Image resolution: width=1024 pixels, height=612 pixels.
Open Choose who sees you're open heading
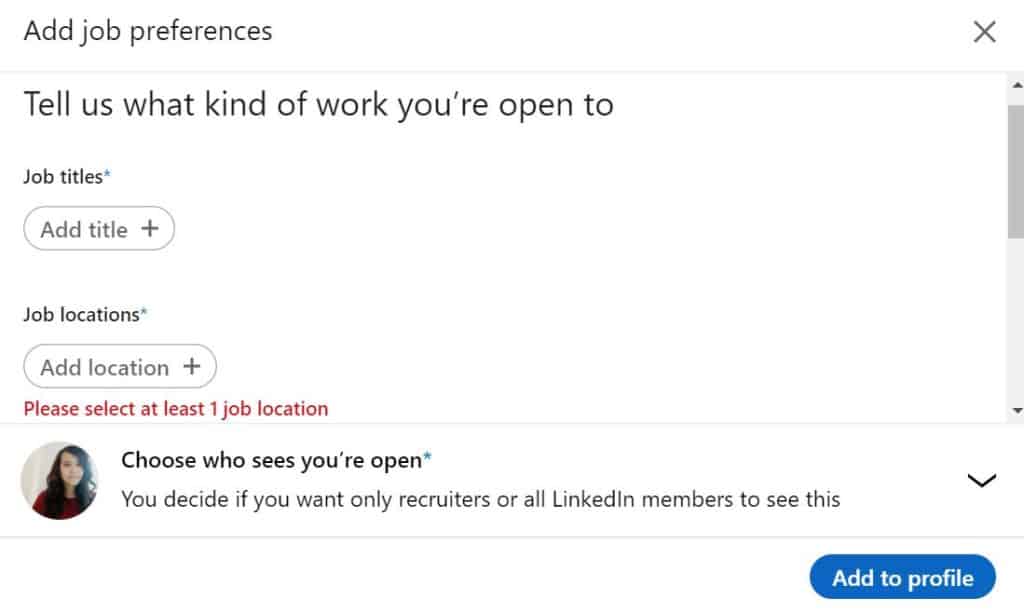coord(272,460)
